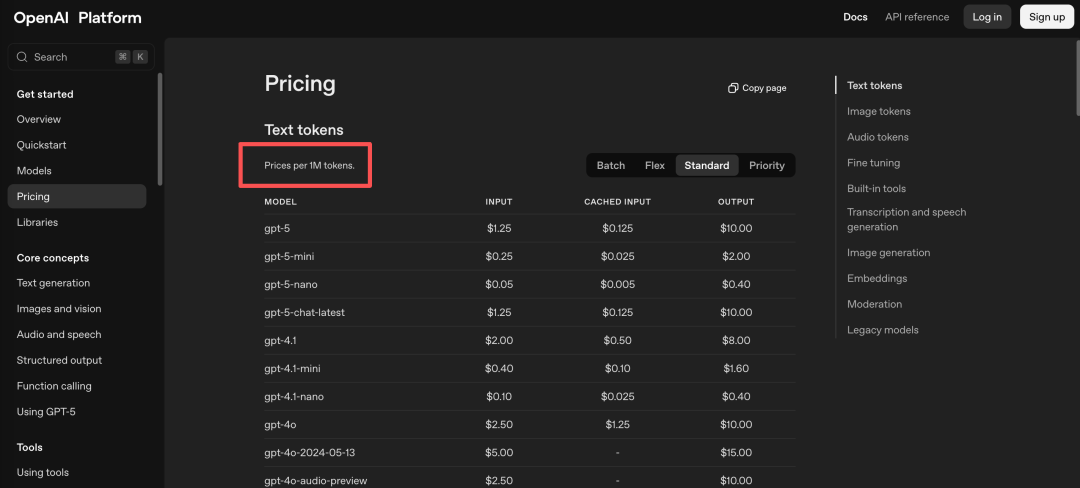The image size is (1080, 488).
Task: Click the gpt-4.1 model row name
Action: [280, 340]
